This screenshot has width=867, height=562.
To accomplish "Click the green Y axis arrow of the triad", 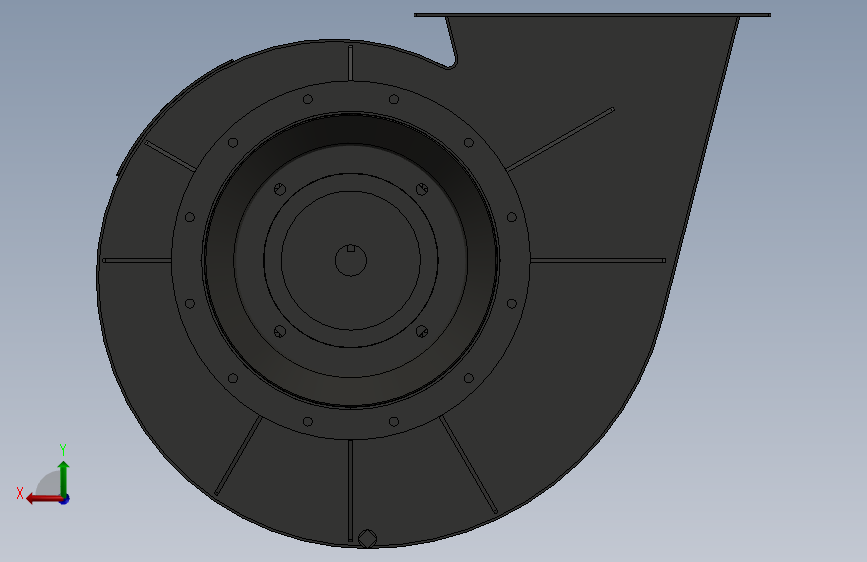I will (x=64, y=477).
